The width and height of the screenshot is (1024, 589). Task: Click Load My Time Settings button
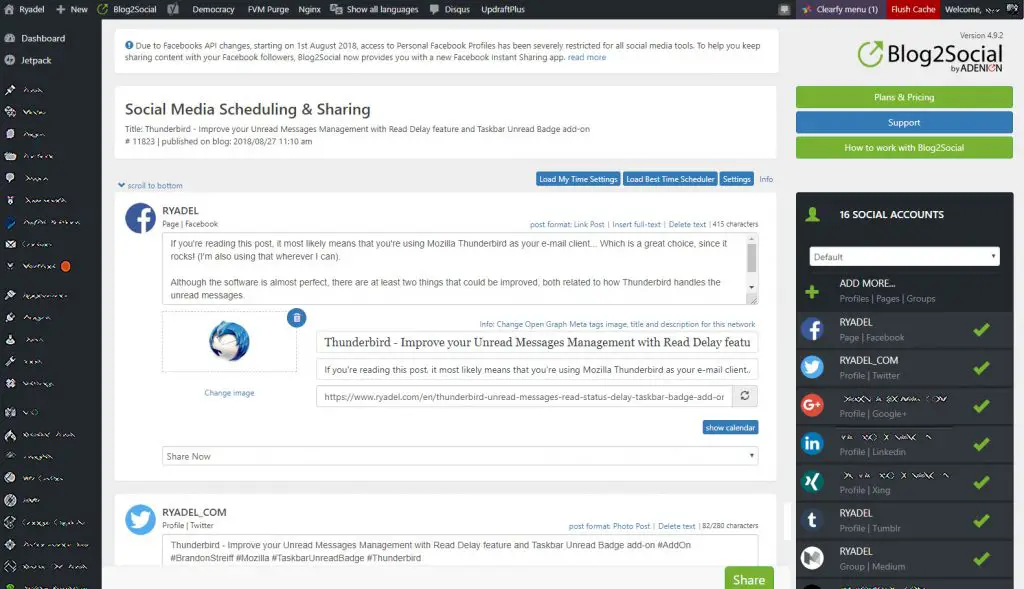tap(578, 179)
